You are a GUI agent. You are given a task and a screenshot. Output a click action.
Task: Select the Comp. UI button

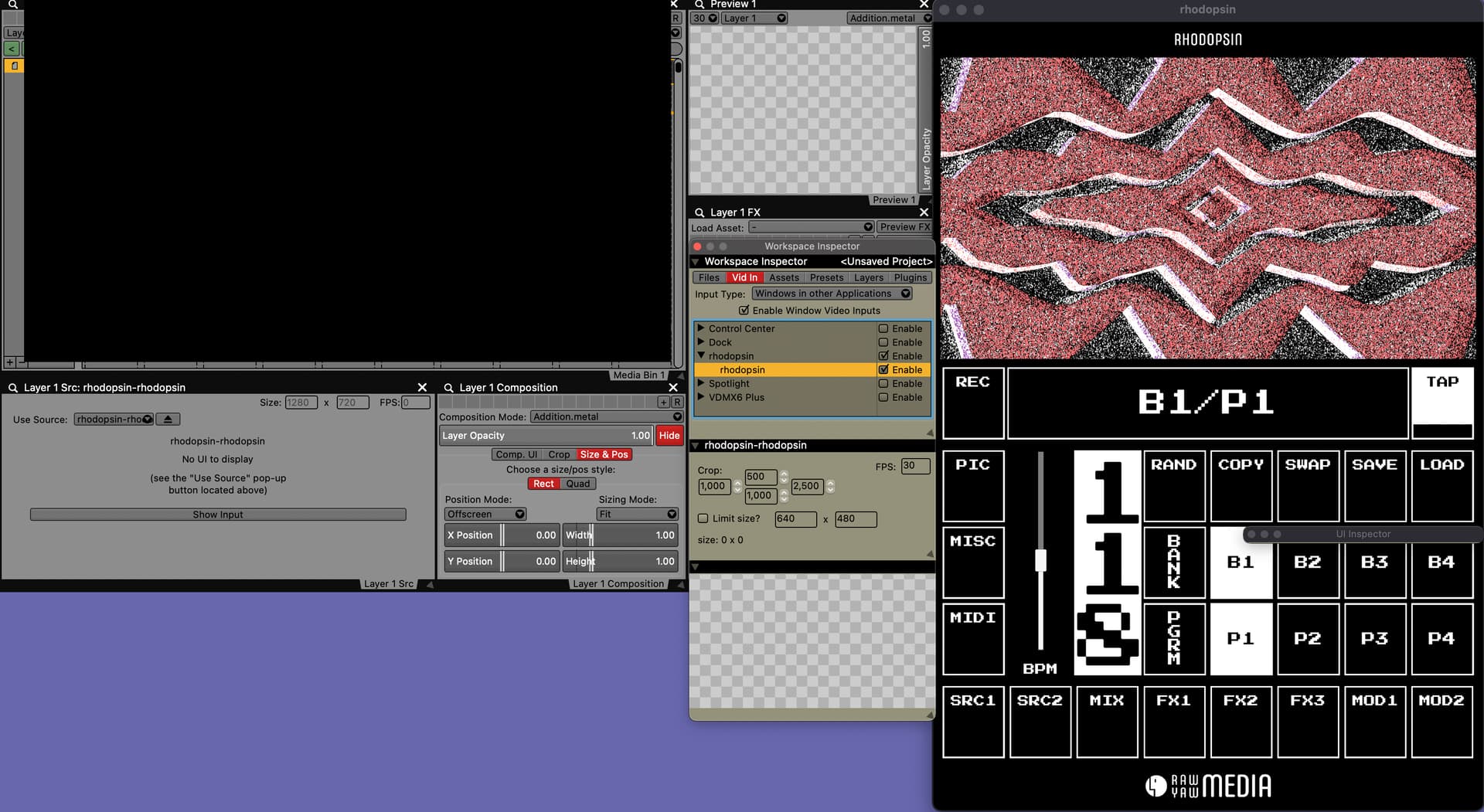pyautogui.click(x=516, y=455)
